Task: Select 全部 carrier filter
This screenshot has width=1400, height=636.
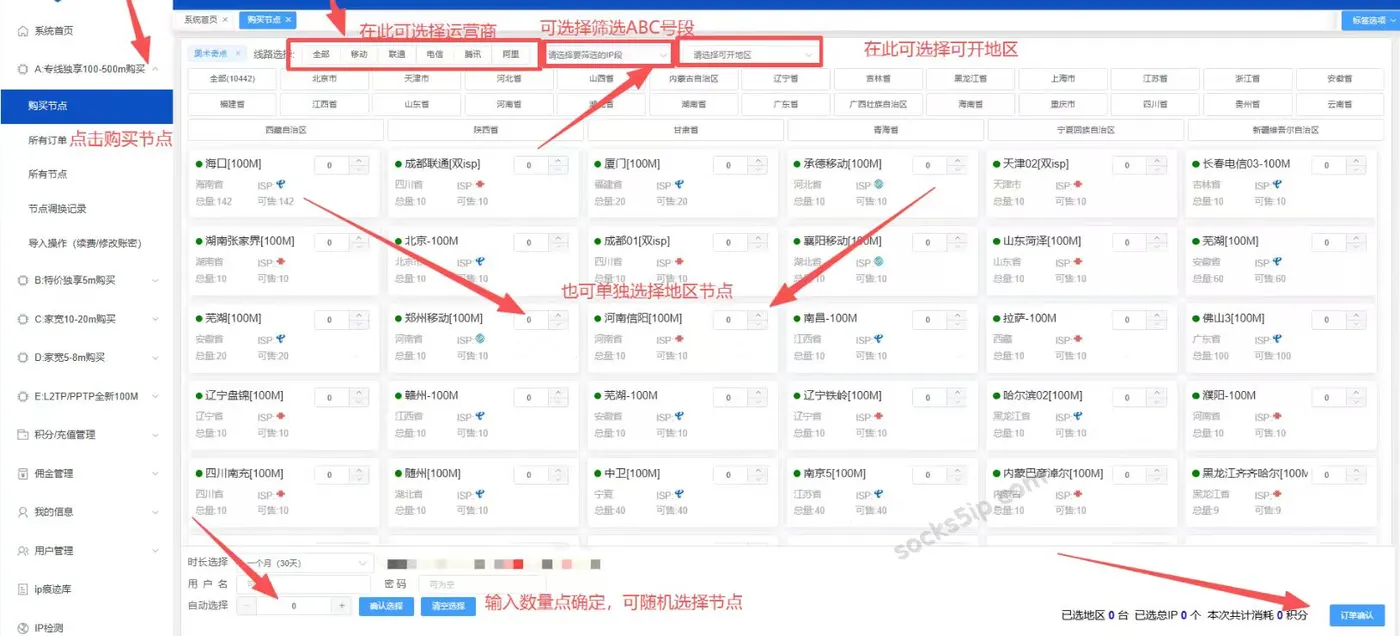Action: click(x=321, y=54)
